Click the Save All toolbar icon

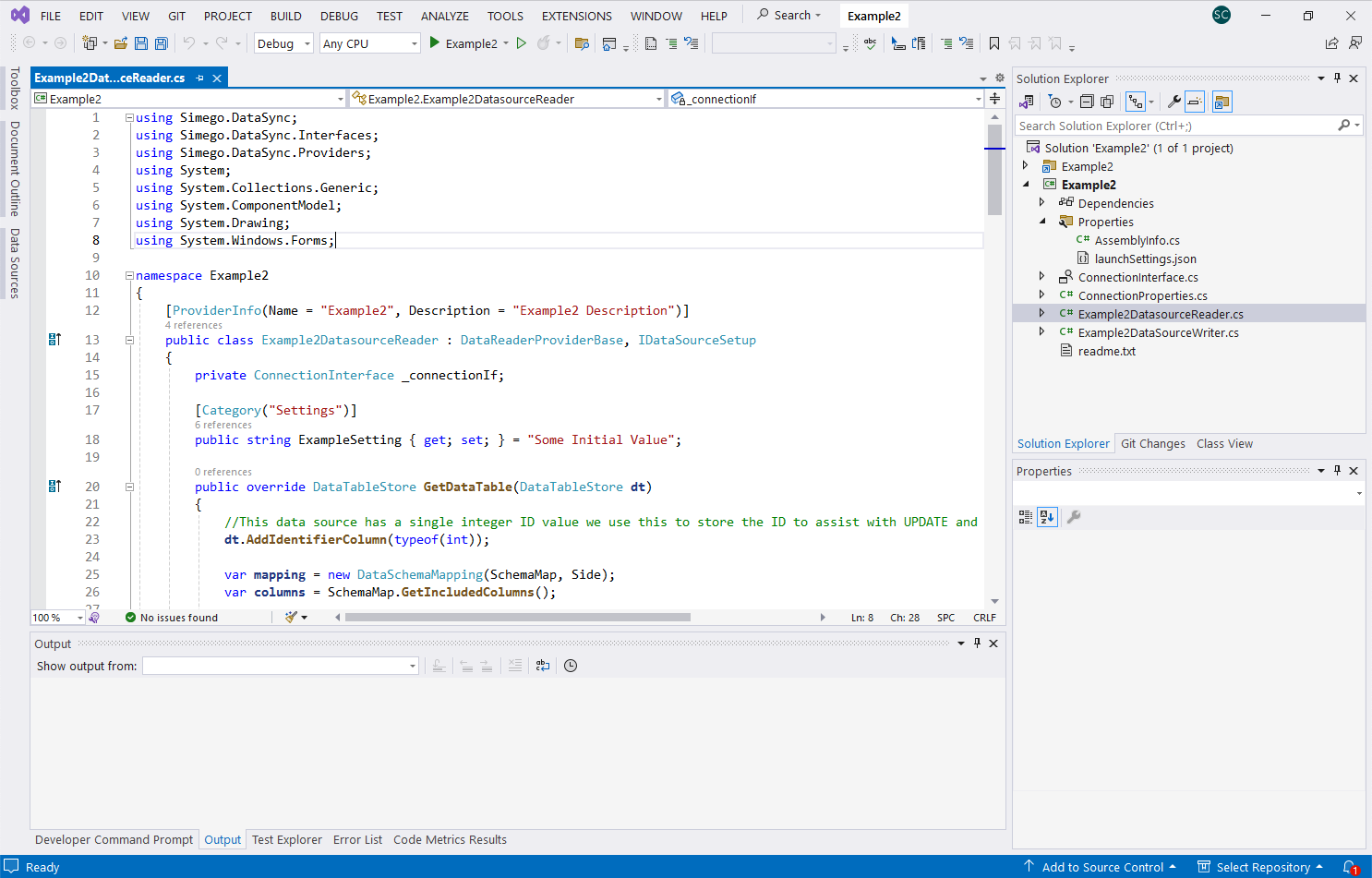pyautogui.click(x=162, y=43)
